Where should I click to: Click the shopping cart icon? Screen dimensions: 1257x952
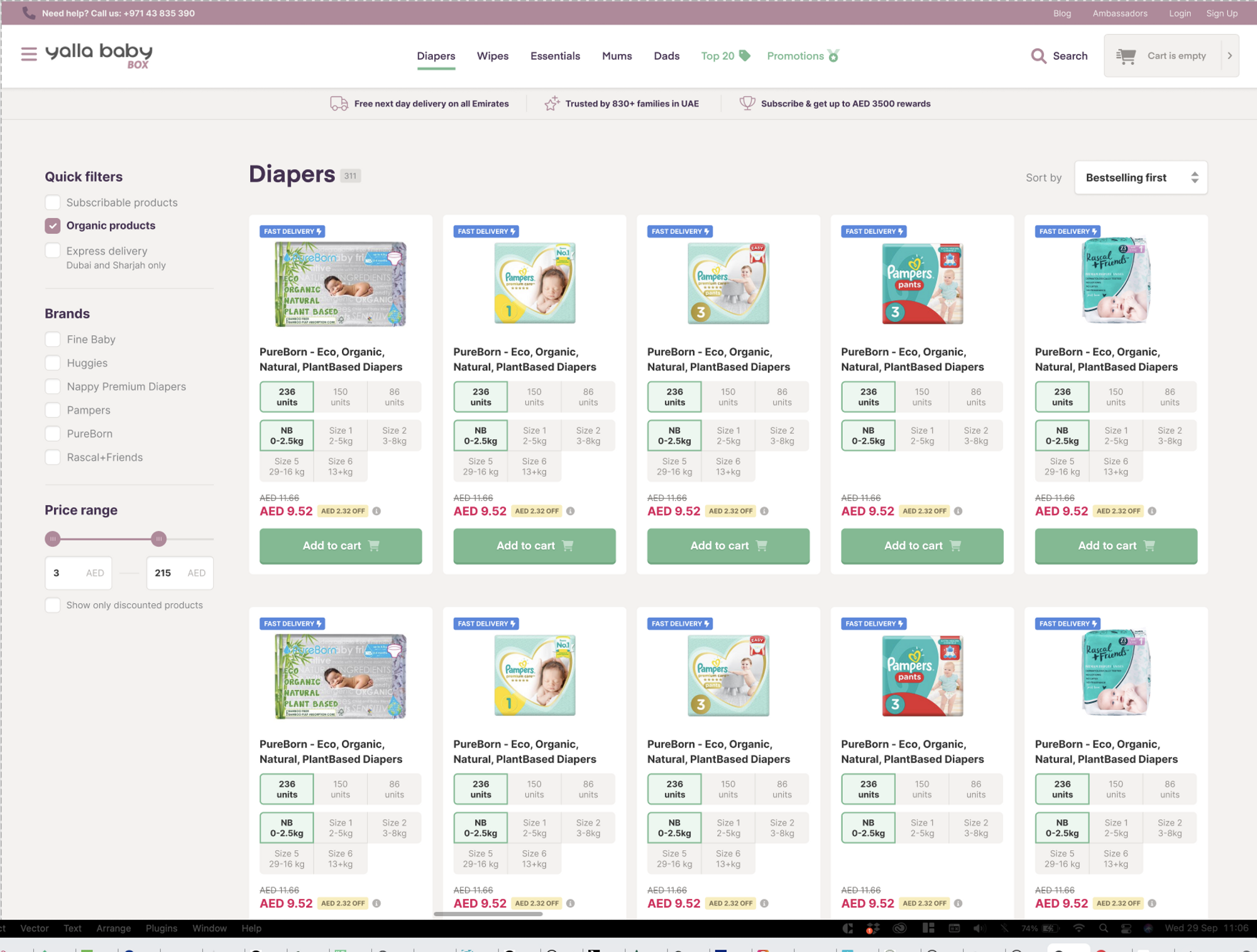tap(1126, 56)
